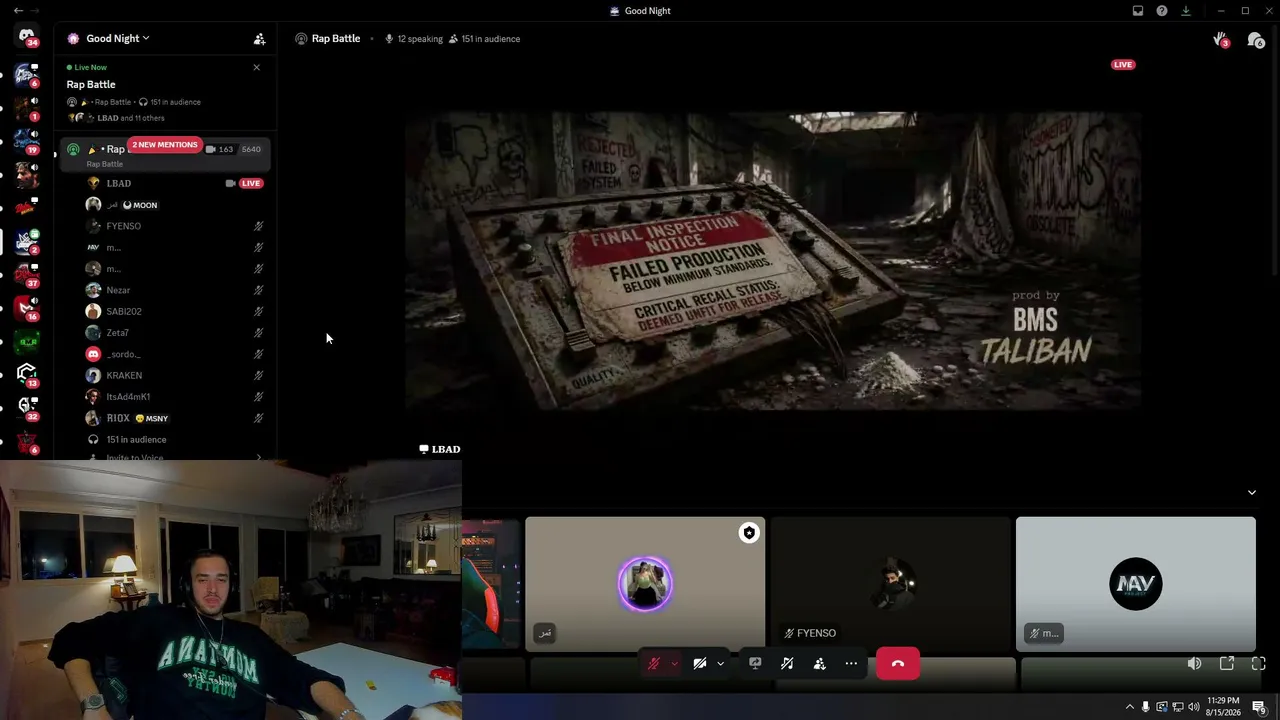The image size is (1280, 720).
Task: Enter full screen for the stage
Action: click(x=1259, y=663)
